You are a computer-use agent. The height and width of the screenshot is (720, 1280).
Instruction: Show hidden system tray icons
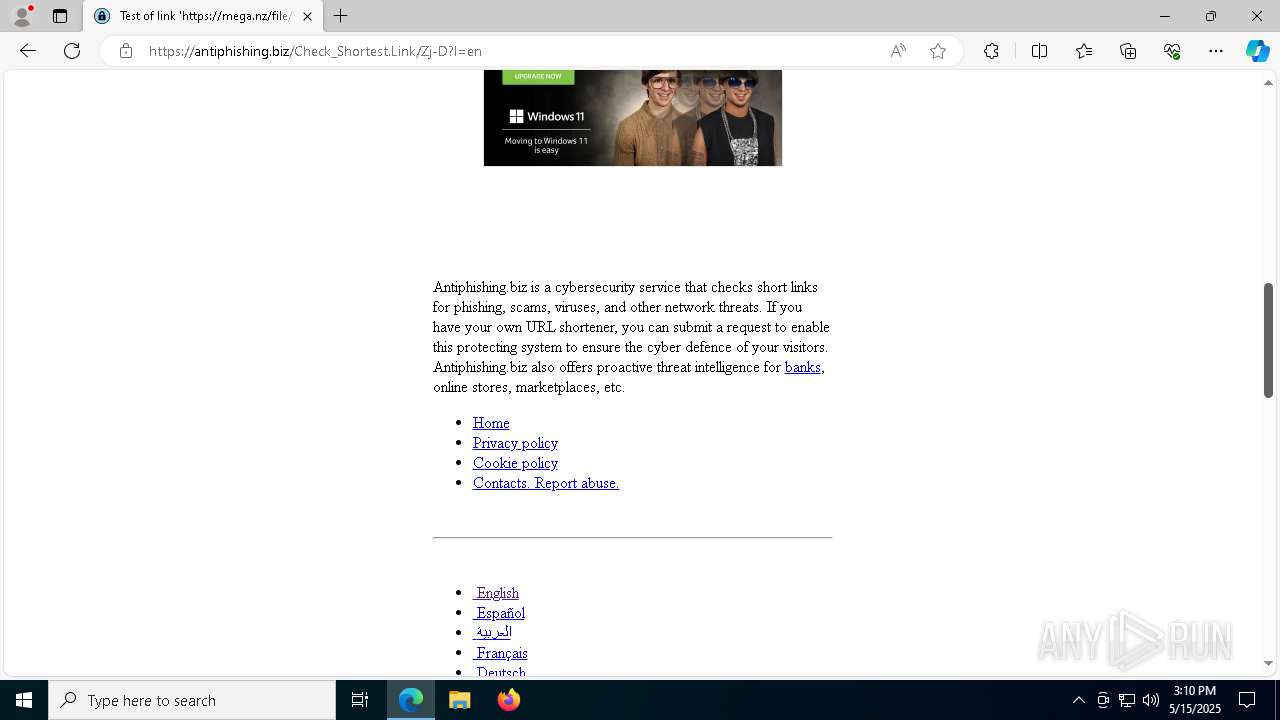click(1079, 700)
